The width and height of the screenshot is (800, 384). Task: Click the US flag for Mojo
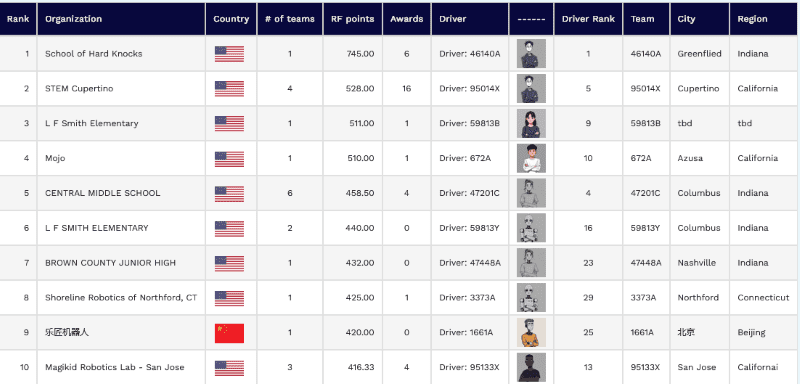[229, 159]
